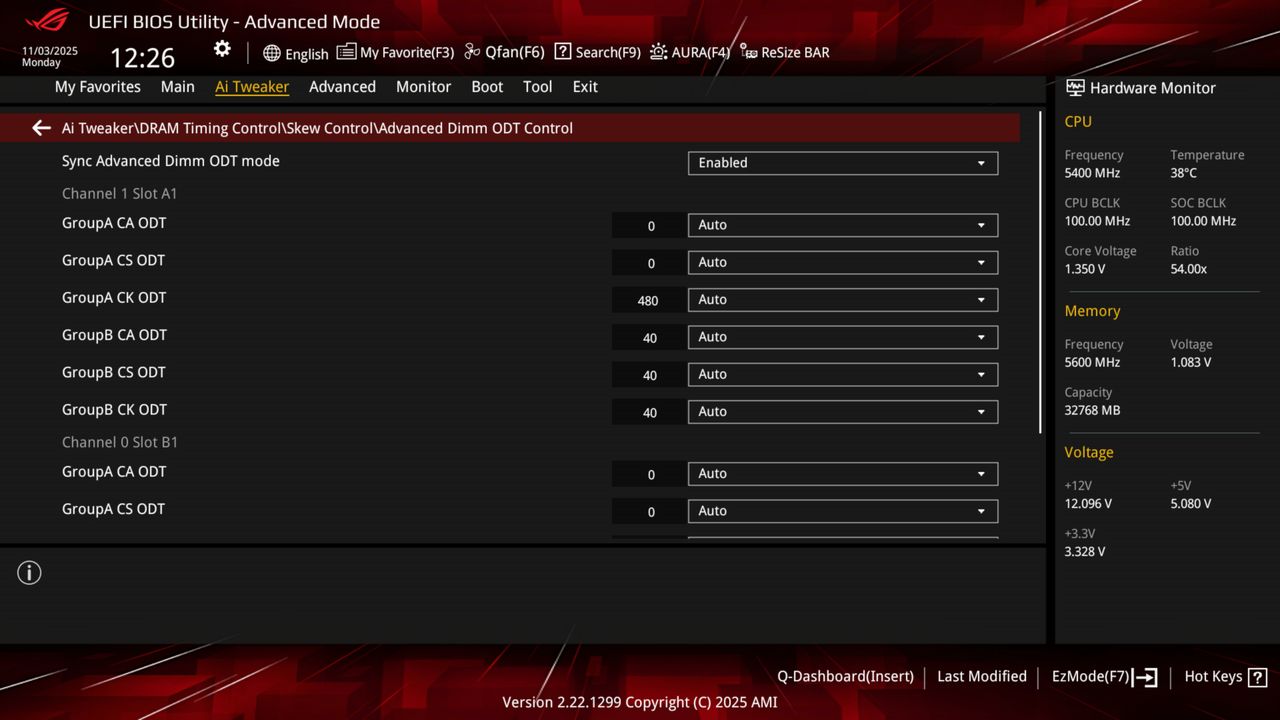The width and height of the screenshot is (1280, 720).
Task: Open the settings gear icon
Action: (221, 48)
